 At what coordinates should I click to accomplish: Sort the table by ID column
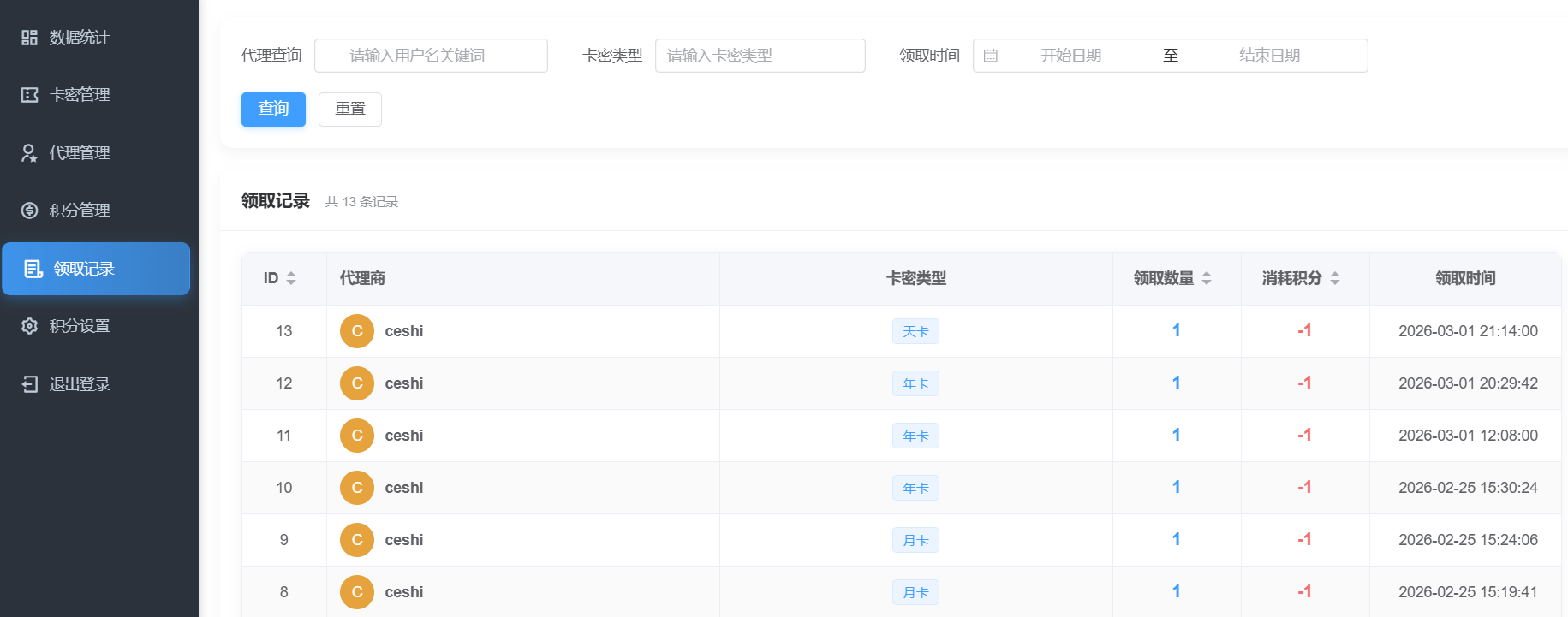click(x=291, y=278)
